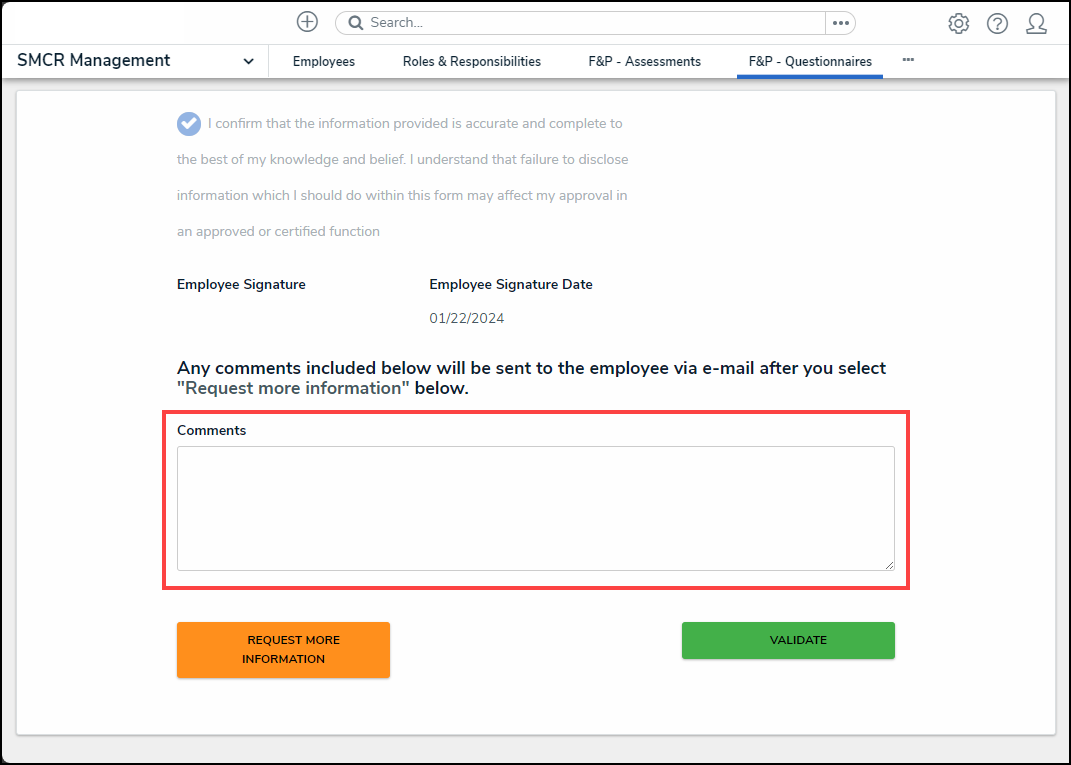The height and width of the screenshot is (765, 1071).
Task: Show more tabs via ellipsis icon
Action: [908, 60]
